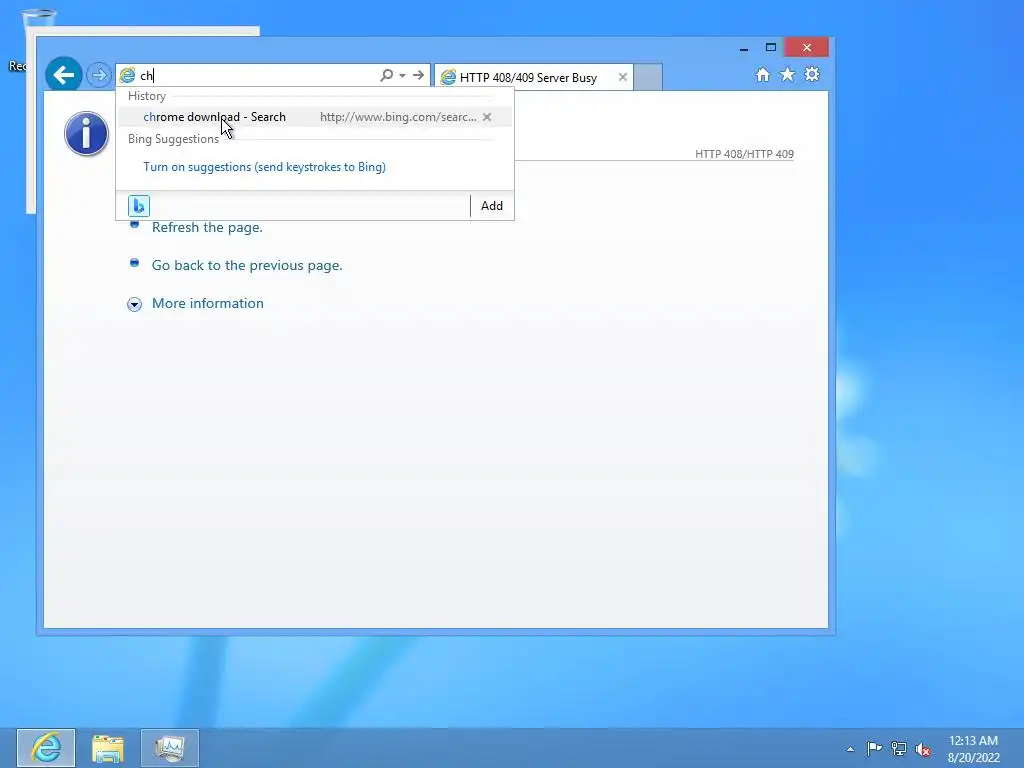This screenshot has width=1024, height=768.
Task: Click Turn on suggestions link
Action: [x=264, y=167]
